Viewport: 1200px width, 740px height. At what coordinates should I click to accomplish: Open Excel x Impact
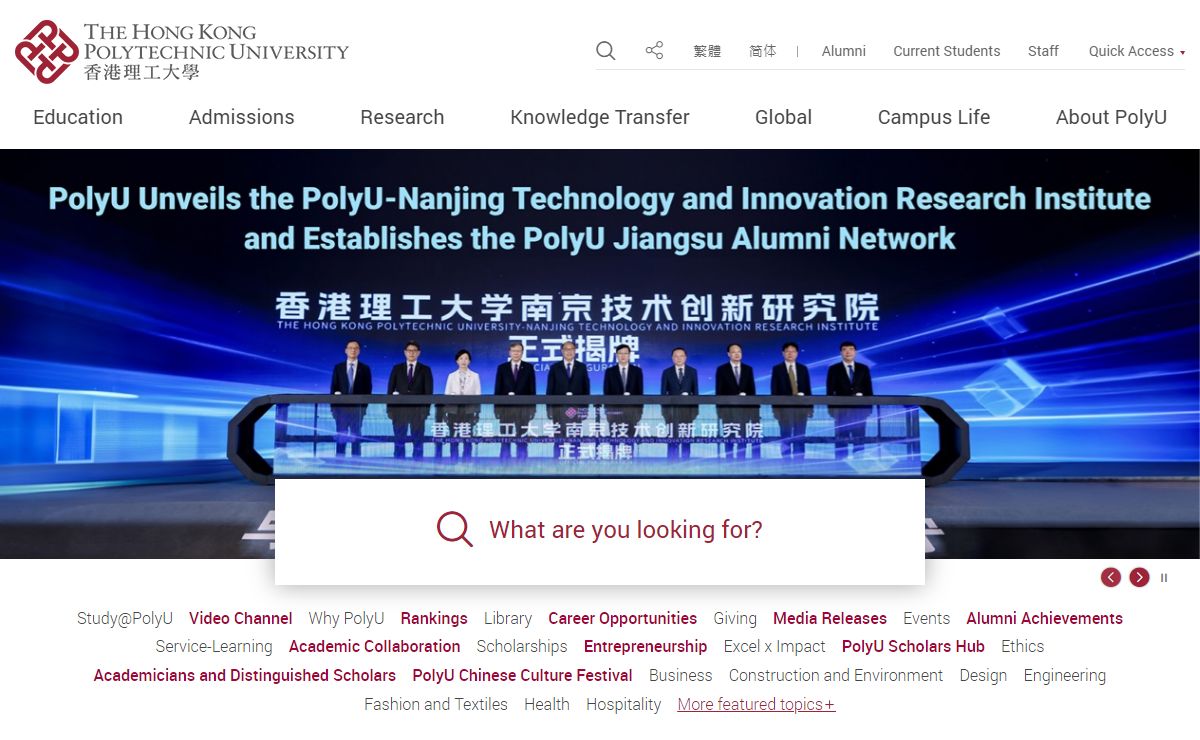click(x=775, y=646)
